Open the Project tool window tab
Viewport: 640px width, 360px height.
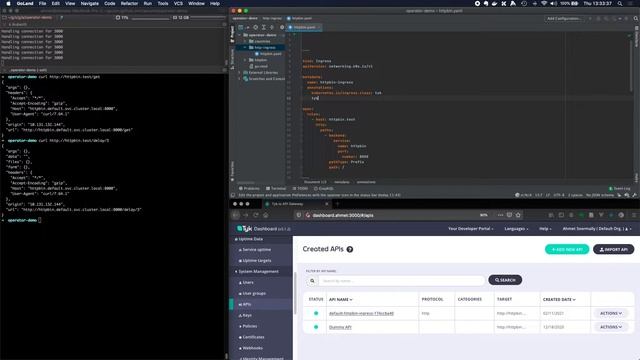tap(232, 34)
